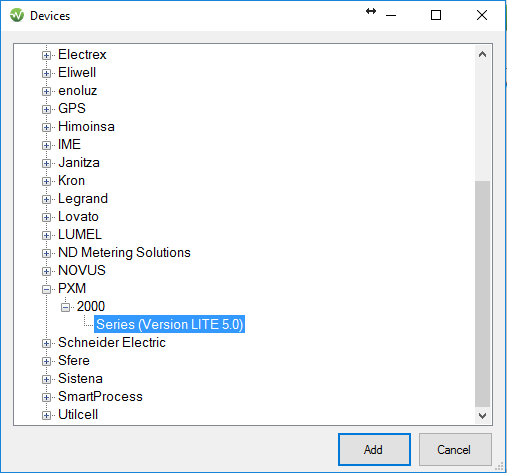Expand the ND Metering Solutions node
The image size is (507, 473).
(x=46, y=253)
